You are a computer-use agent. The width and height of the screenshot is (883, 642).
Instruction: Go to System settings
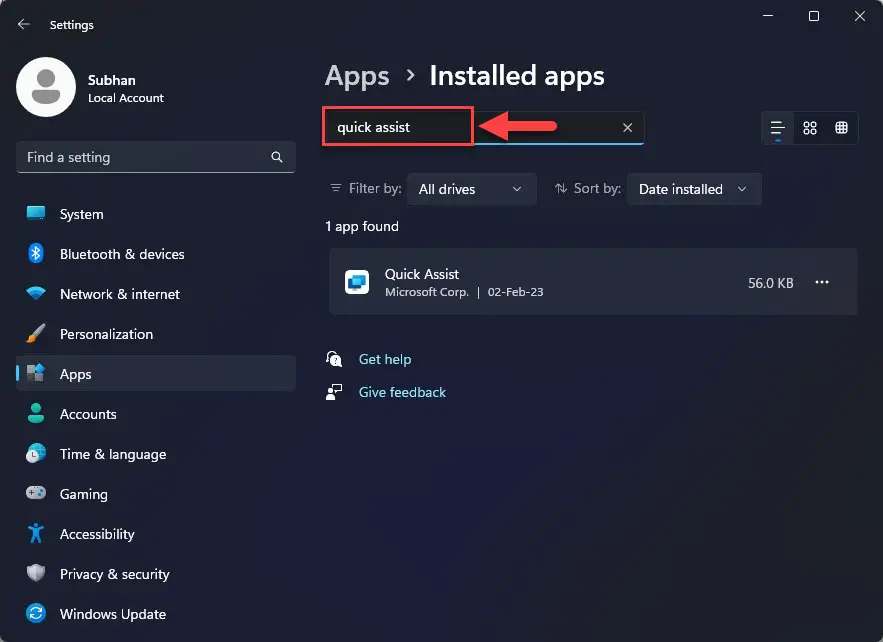[81, 214]
